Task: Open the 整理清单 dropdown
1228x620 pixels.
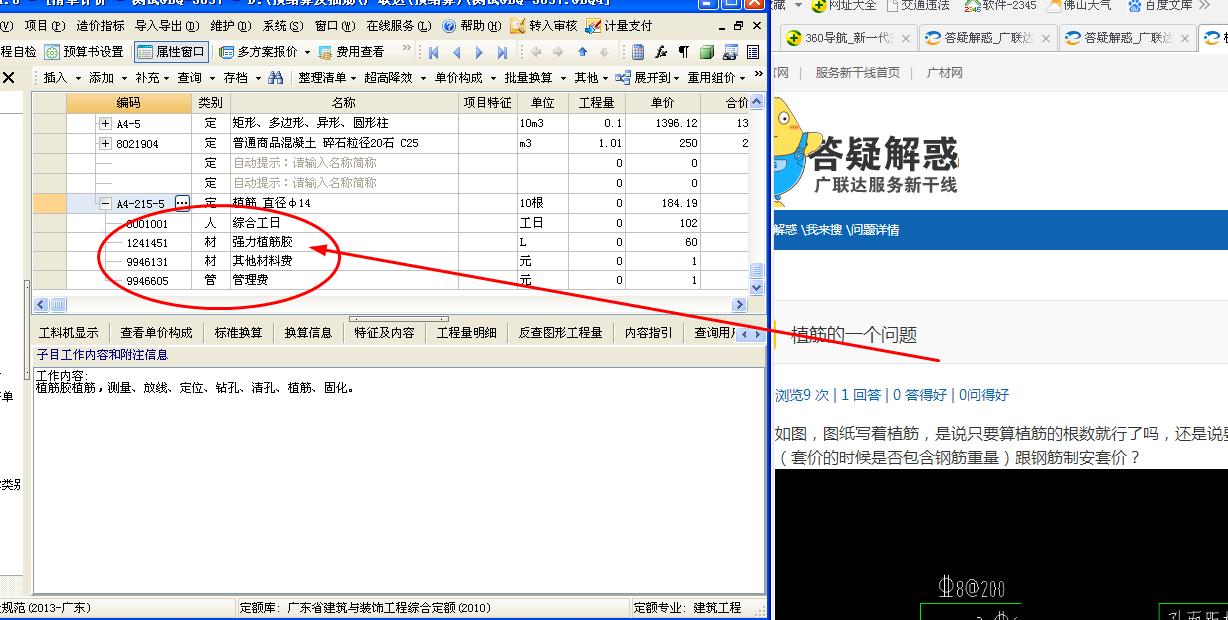Action: [327, 77]
